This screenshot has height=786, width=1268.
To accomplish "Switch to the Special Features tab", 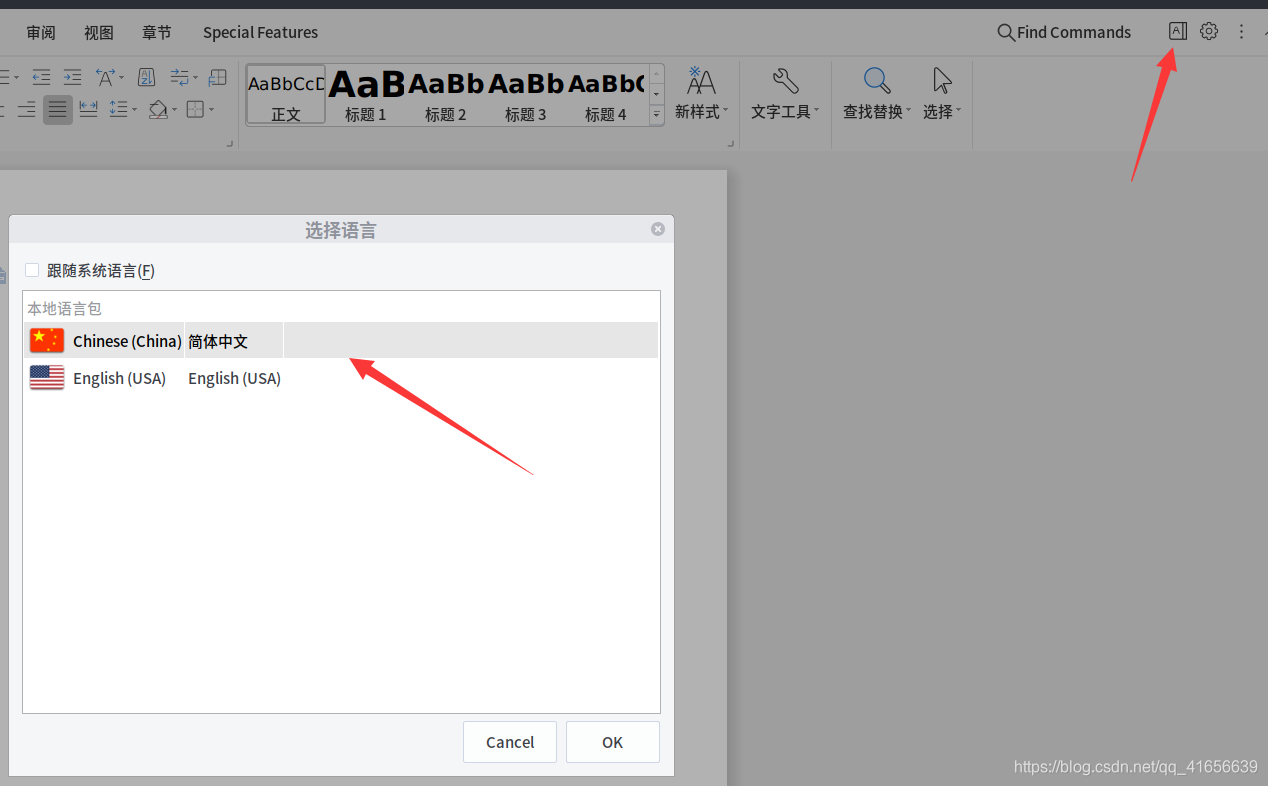I will pyautogui.click(x=260, y=32).
